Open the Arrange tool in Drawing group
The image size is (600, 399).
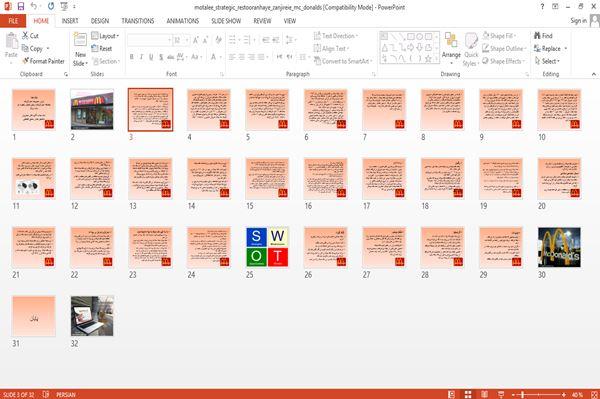[x=451, y=46]
